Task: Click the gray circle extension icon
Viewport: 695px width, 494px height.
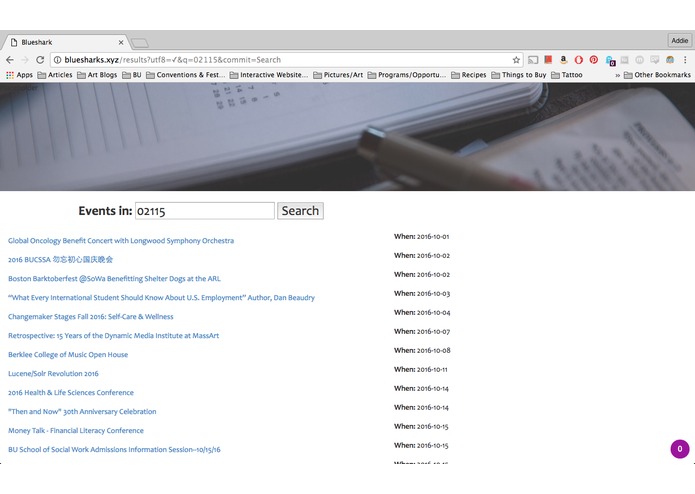Action: tap(640, 59)
